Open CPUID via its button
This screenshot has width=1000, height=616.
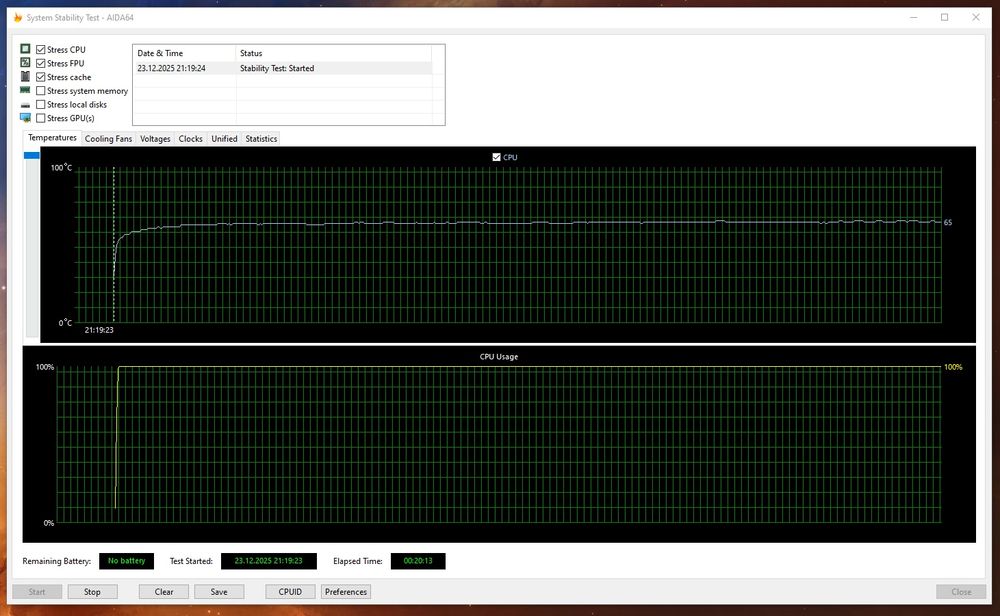[x=290, y=592]
